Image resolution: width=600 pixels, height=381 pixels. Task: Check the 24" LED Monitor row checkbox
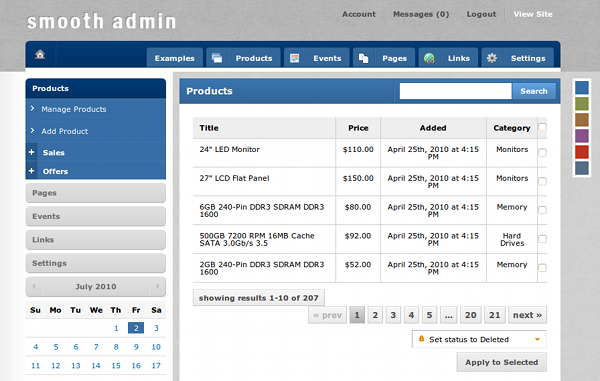pos(542,153)
